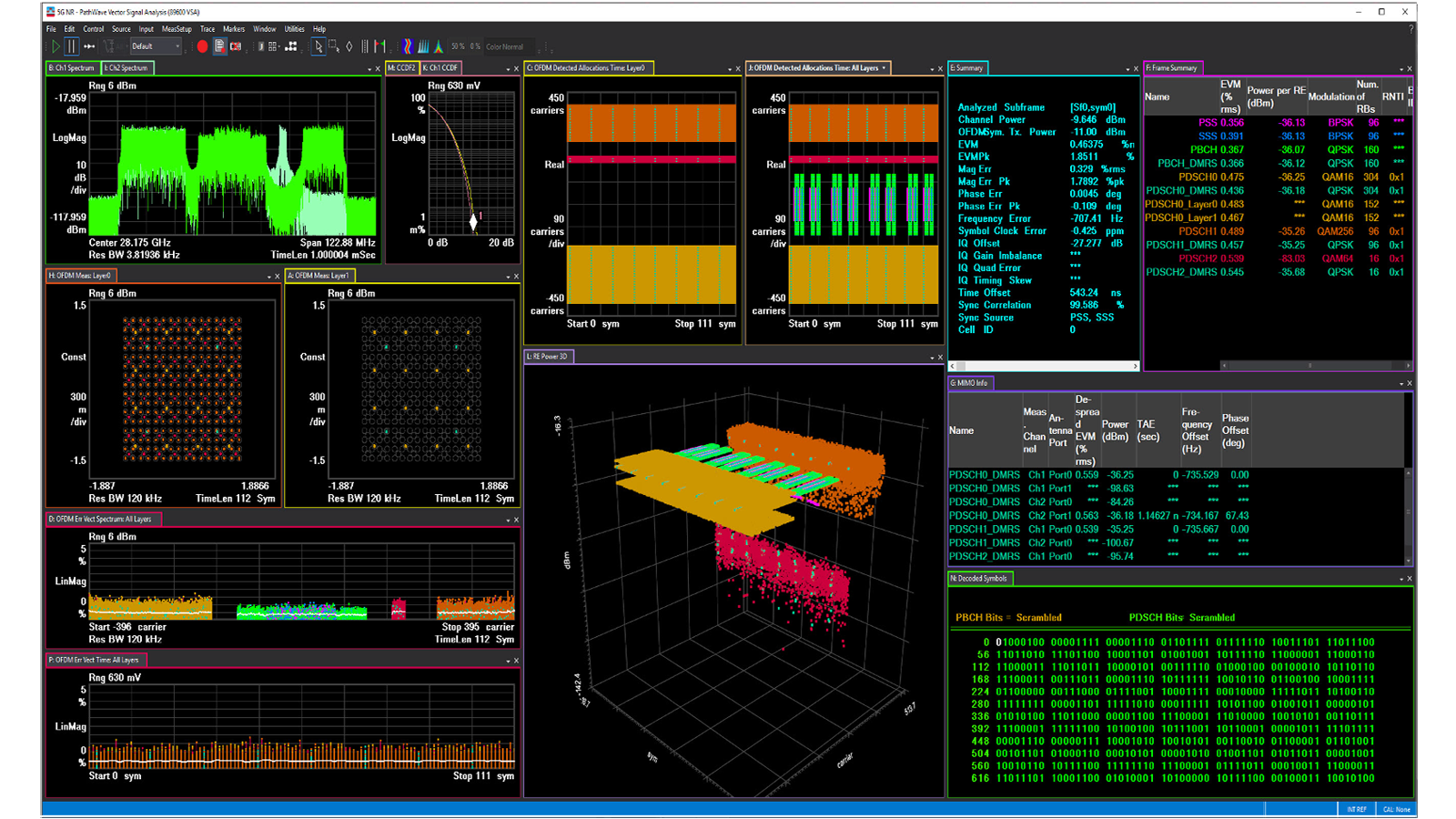This screenshot has height=819, width=1456.
Task: Click the spectrogram color display icon
Action: pyautogui.click(x=407, y=46)
